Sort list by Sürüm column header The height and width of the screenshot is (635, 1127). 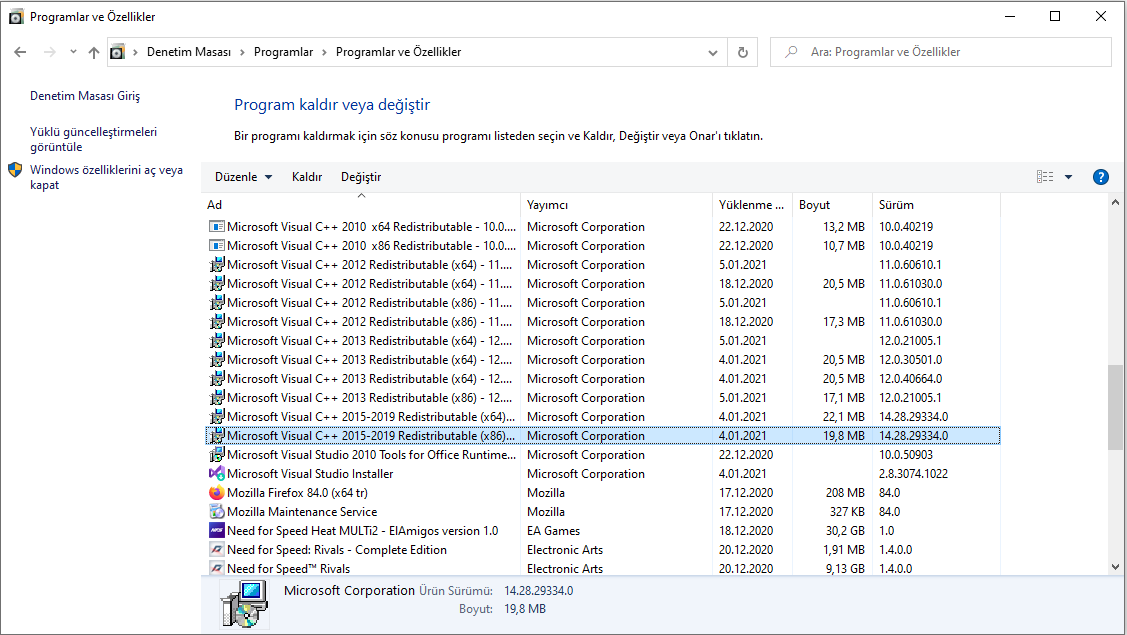936,205
